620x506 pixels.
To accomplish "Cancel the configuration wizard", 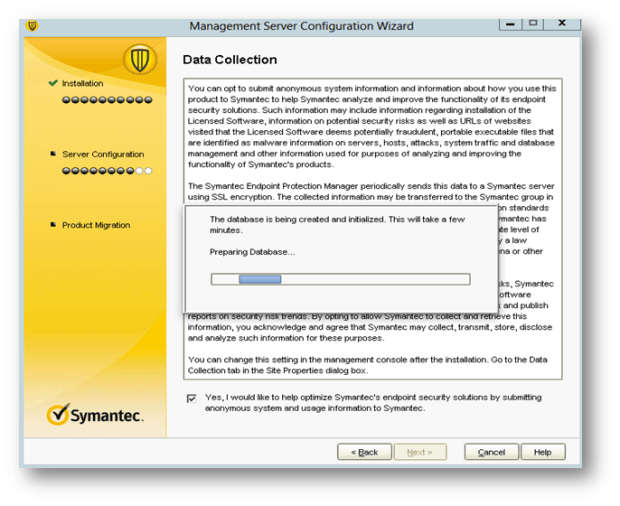I will [x=491, y=452].
